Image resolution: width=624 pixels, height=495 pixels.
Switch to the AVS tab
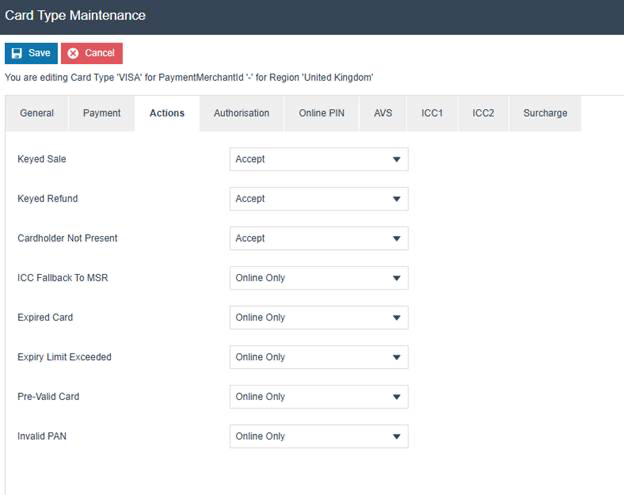tap(383, 113)
